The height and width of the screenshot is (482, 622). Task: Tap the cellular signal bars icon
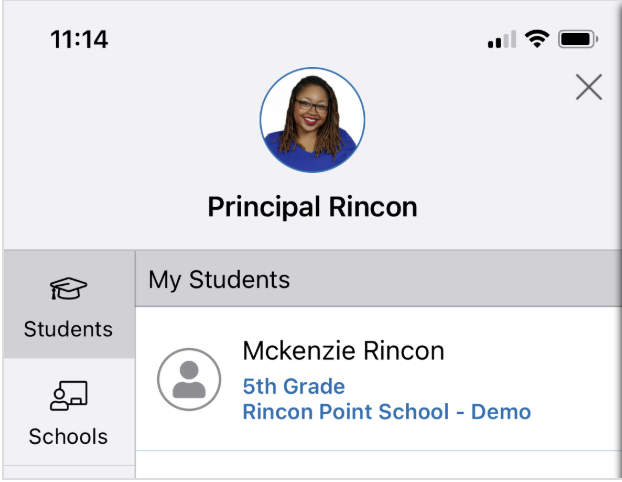pyautogui.click(x=502, y=39)
